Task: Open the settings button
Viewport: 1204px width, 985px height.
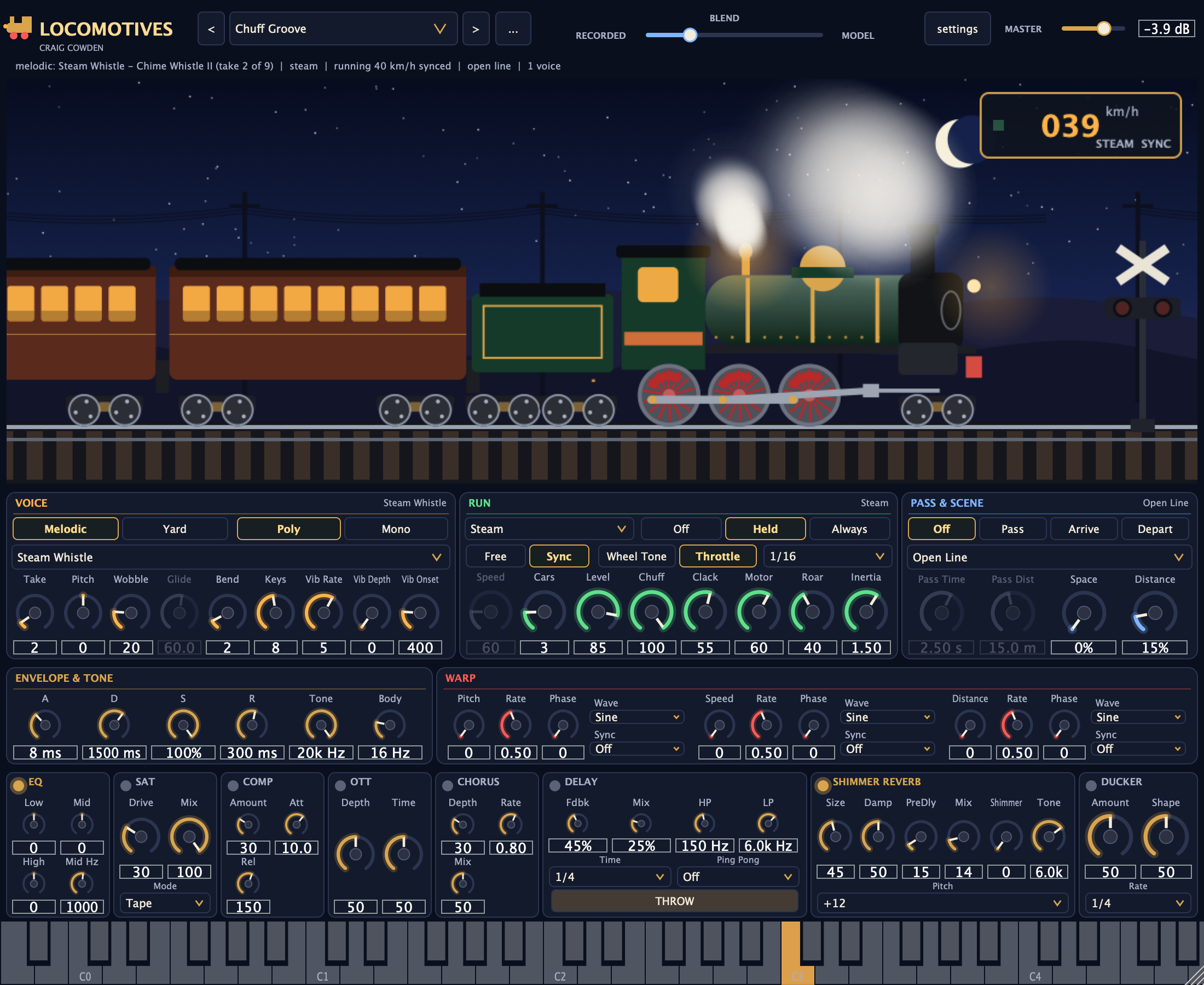Action: [957, 29]
